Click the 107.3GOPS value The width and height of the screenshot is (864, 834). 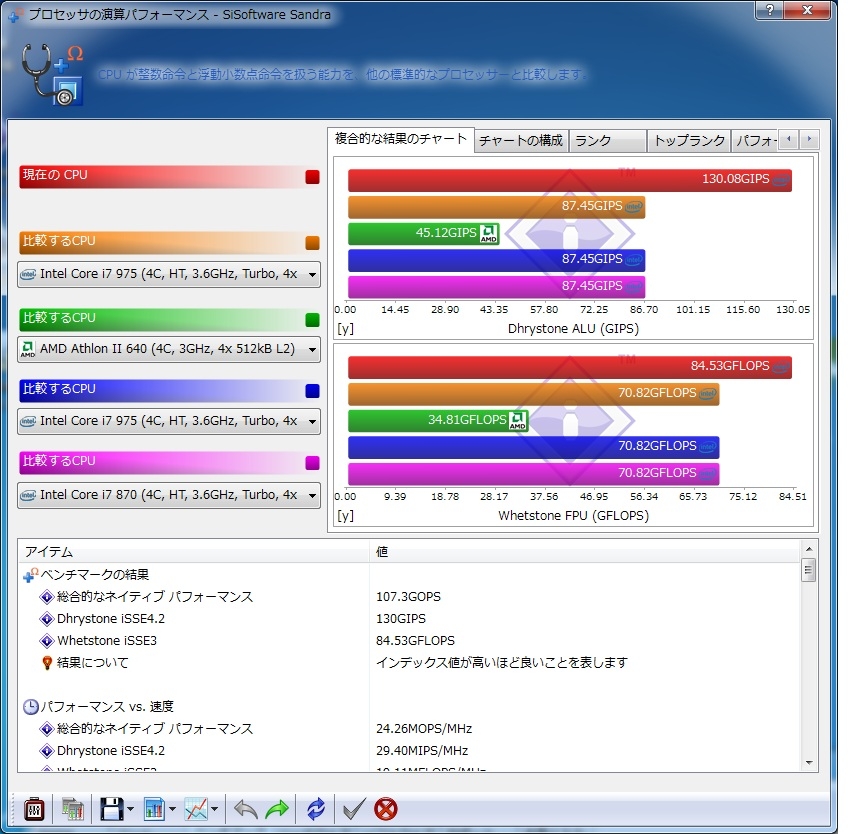point(408,597)
